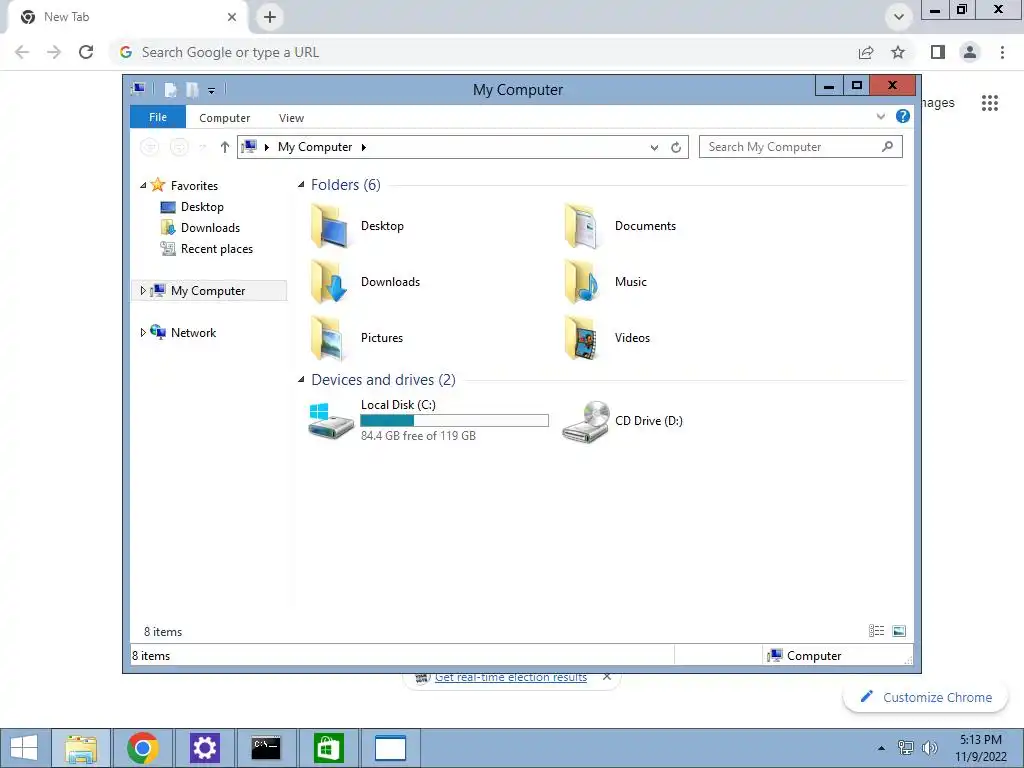Open the View ribbon tab
Viewport: 1024px width, 768px height.
click(x=291, y=118)
